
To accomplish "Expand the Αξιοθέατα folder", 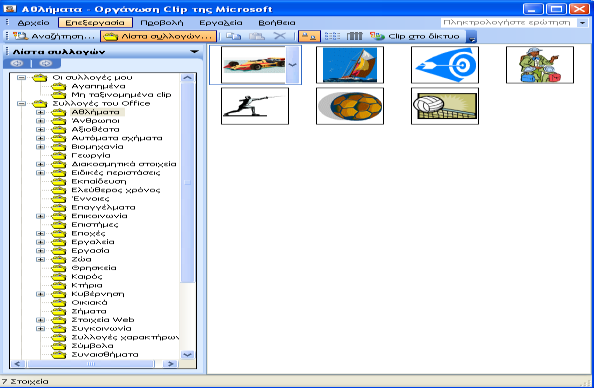I will tap(40, 130).
